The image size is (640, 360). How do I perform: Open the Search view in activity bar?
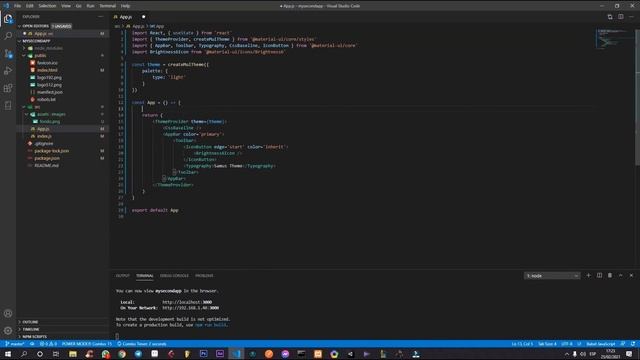click(8, 36)
